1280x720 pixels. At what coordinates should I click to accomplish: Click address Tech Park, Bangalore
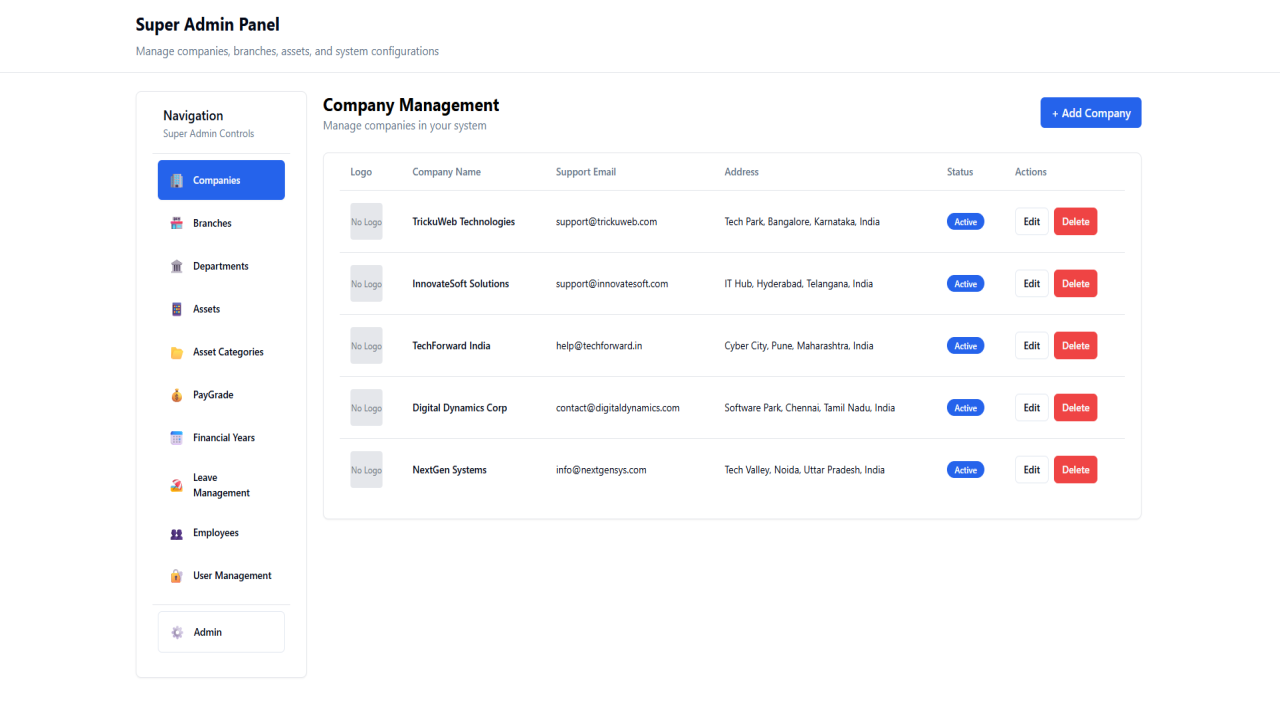[x=802, y=222]
